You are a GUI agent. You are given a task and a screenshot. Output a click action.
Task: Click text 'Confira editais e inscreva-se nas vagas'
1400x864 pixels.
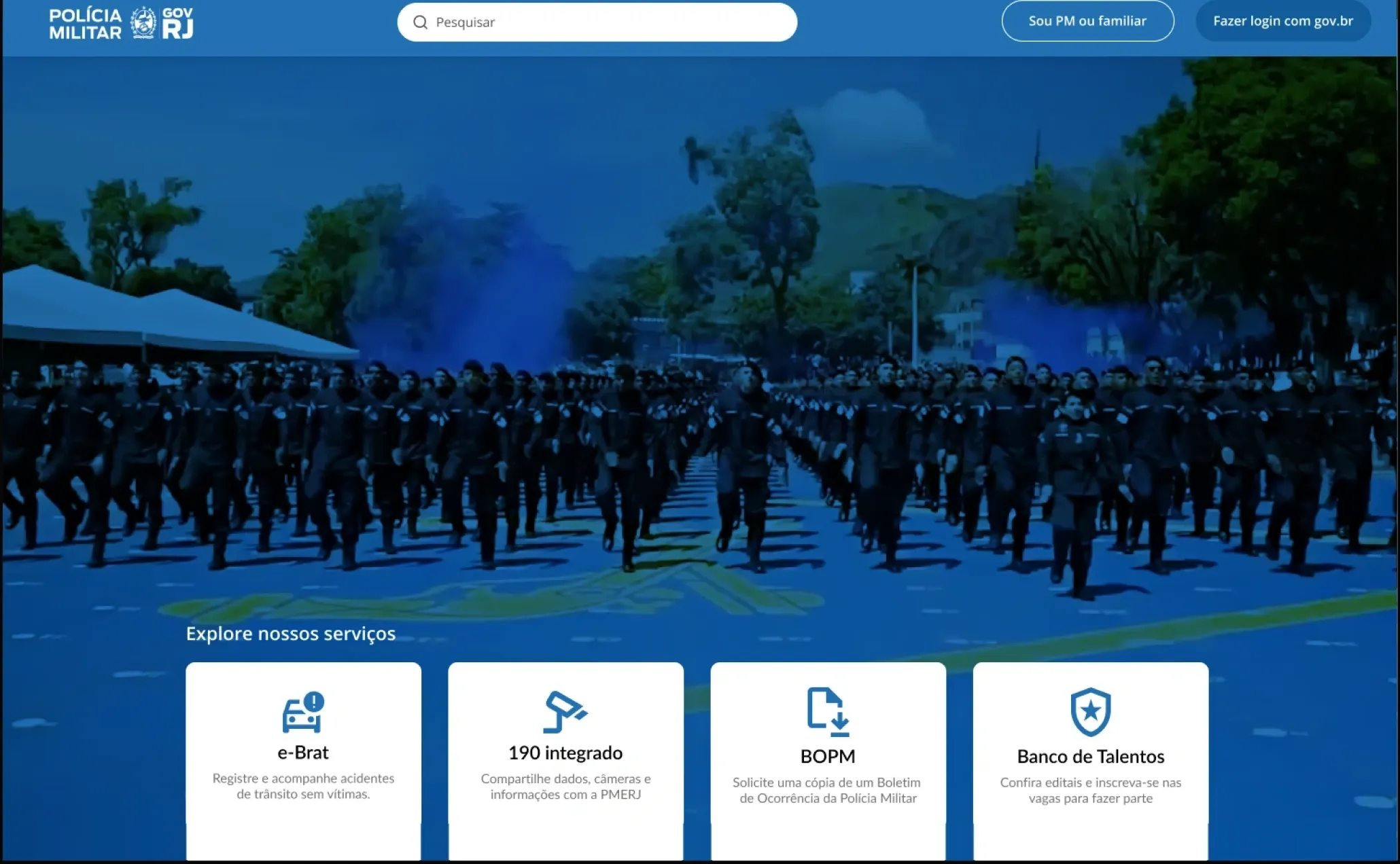point(1090,790)
